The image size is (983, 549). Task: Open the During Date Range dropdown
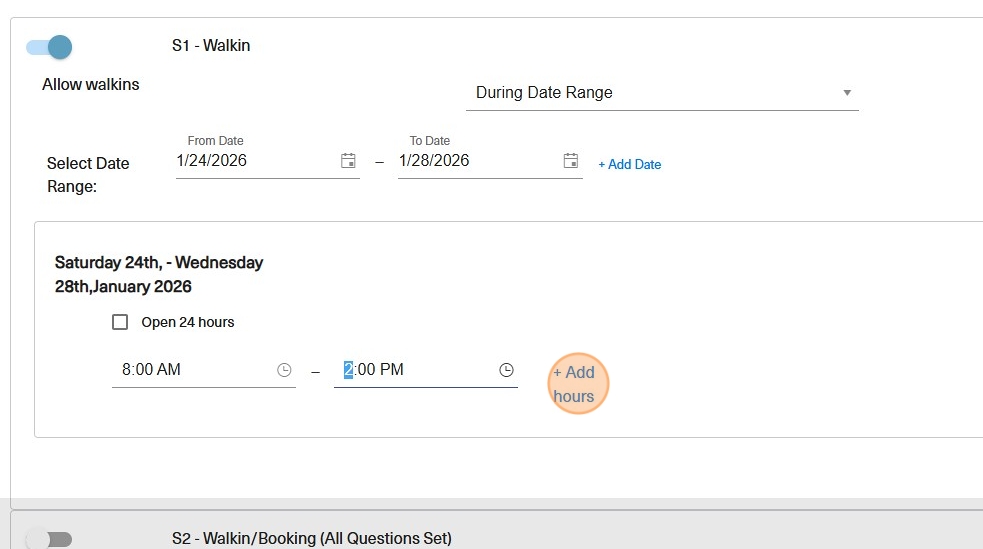660,93
